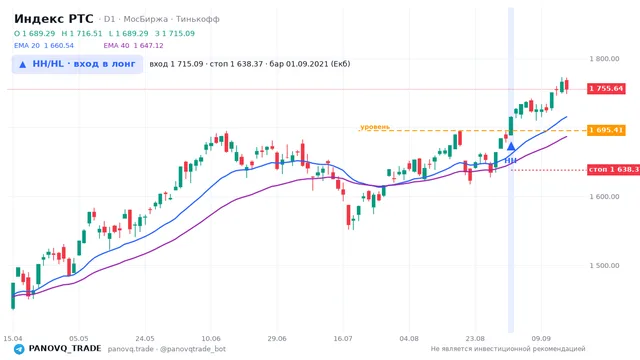Click the open value 'O 1 689.29'
640x360 pixels.
click(x=35, y=33)
